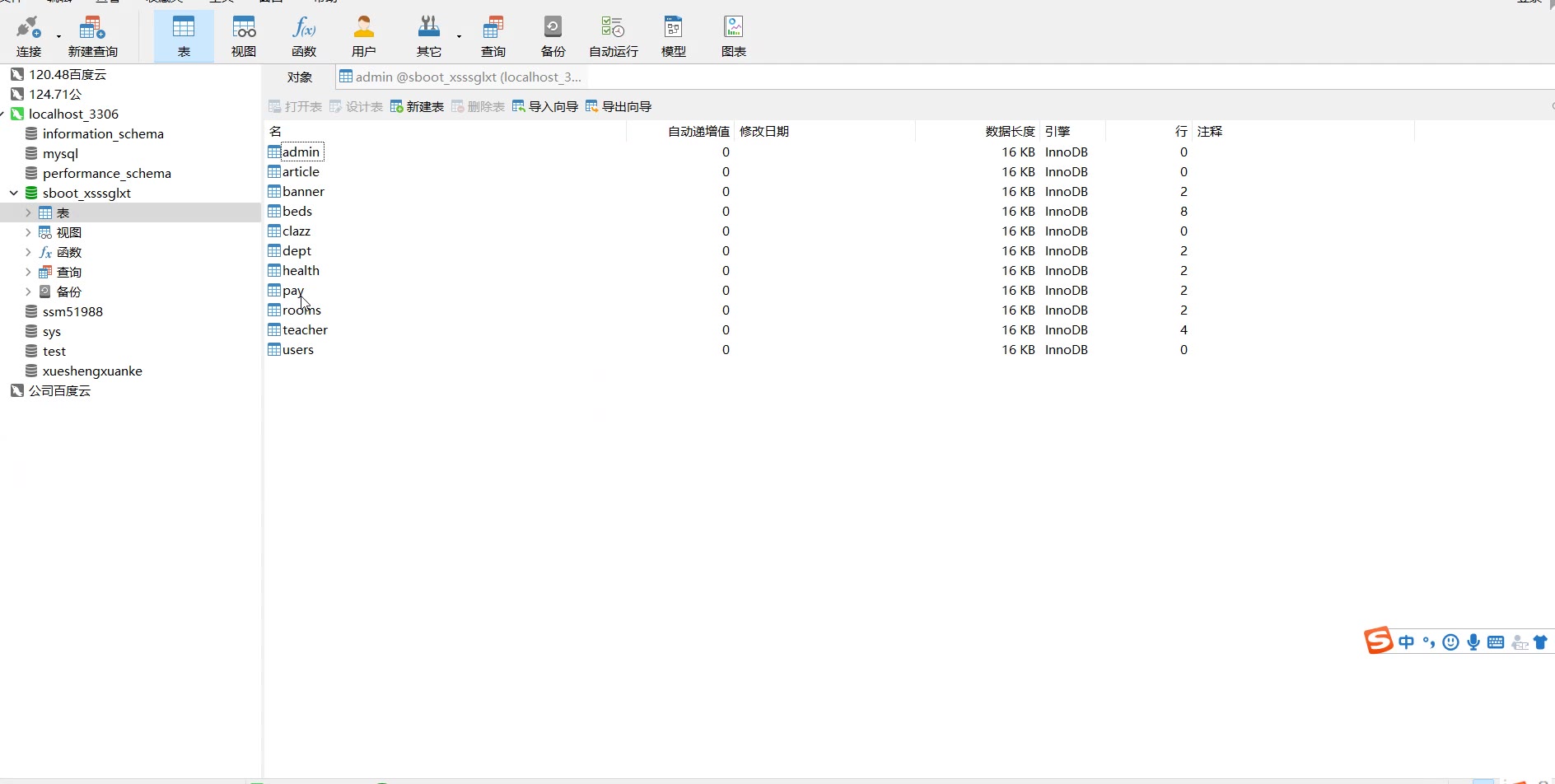Collapse the sboot_xsssglxt database node
This screenshot has height=784, width=1555.
tap(14, 193)
